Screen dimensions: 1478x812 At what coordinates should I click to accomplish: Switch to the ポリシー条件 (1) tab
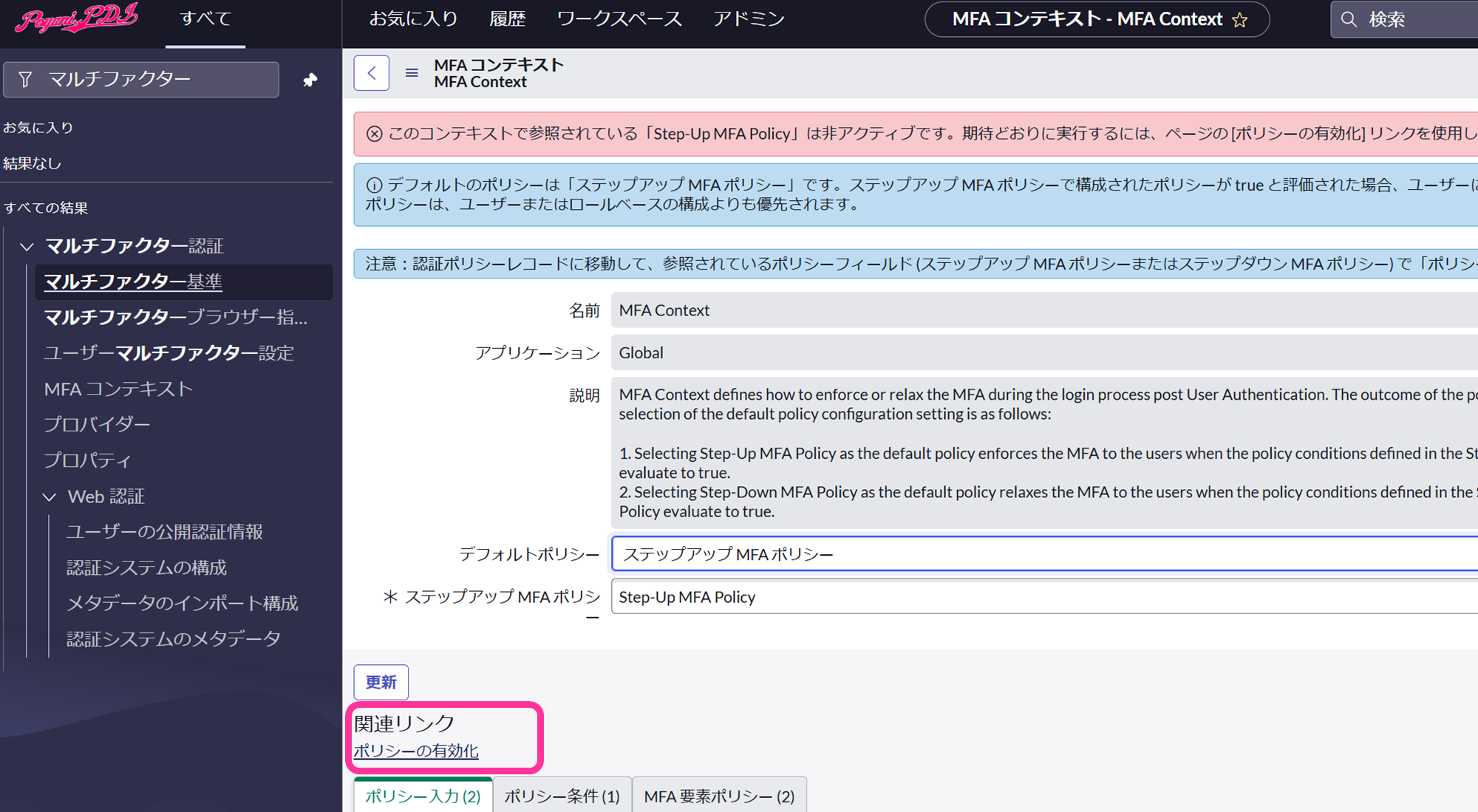tap(562, 796)
